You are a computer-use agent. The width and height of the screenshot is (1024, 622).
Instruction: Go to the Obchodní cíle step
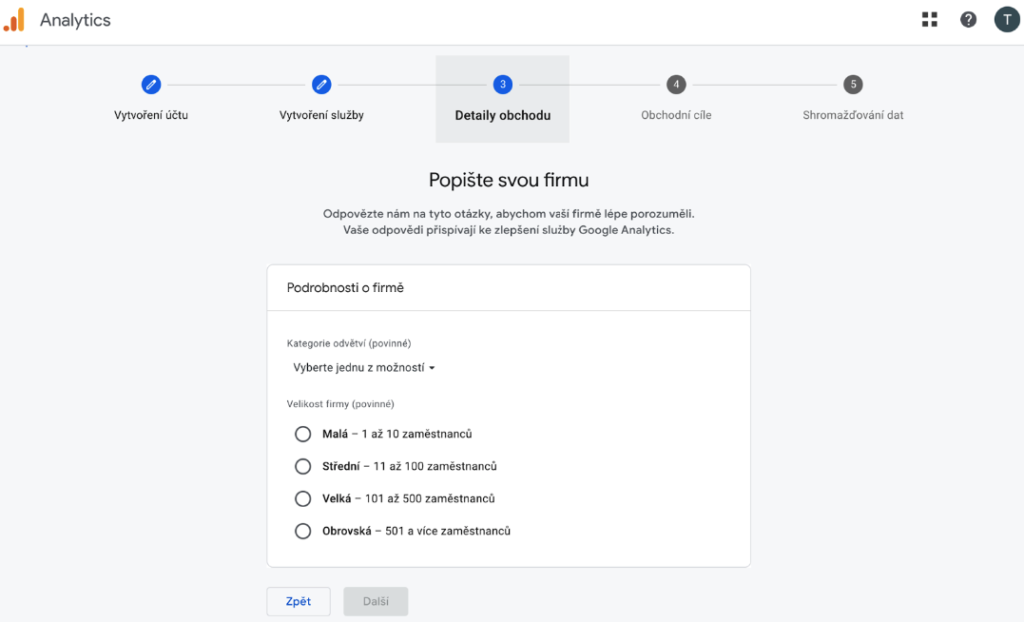click(676, 115)
